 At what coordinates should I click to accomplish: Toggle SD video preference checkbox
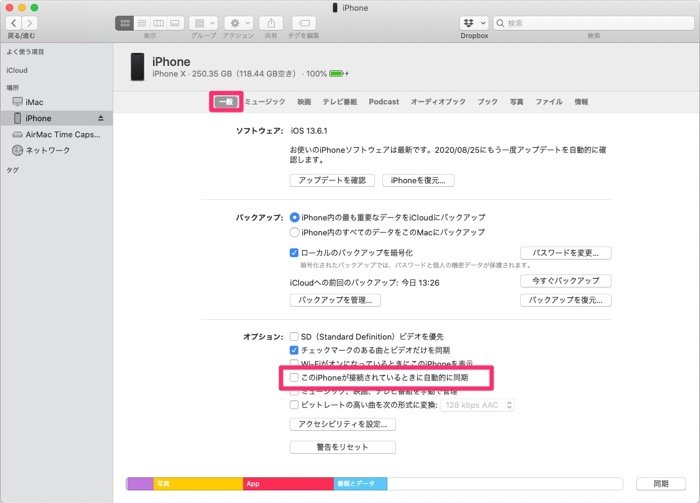click(x=294, y=336)
